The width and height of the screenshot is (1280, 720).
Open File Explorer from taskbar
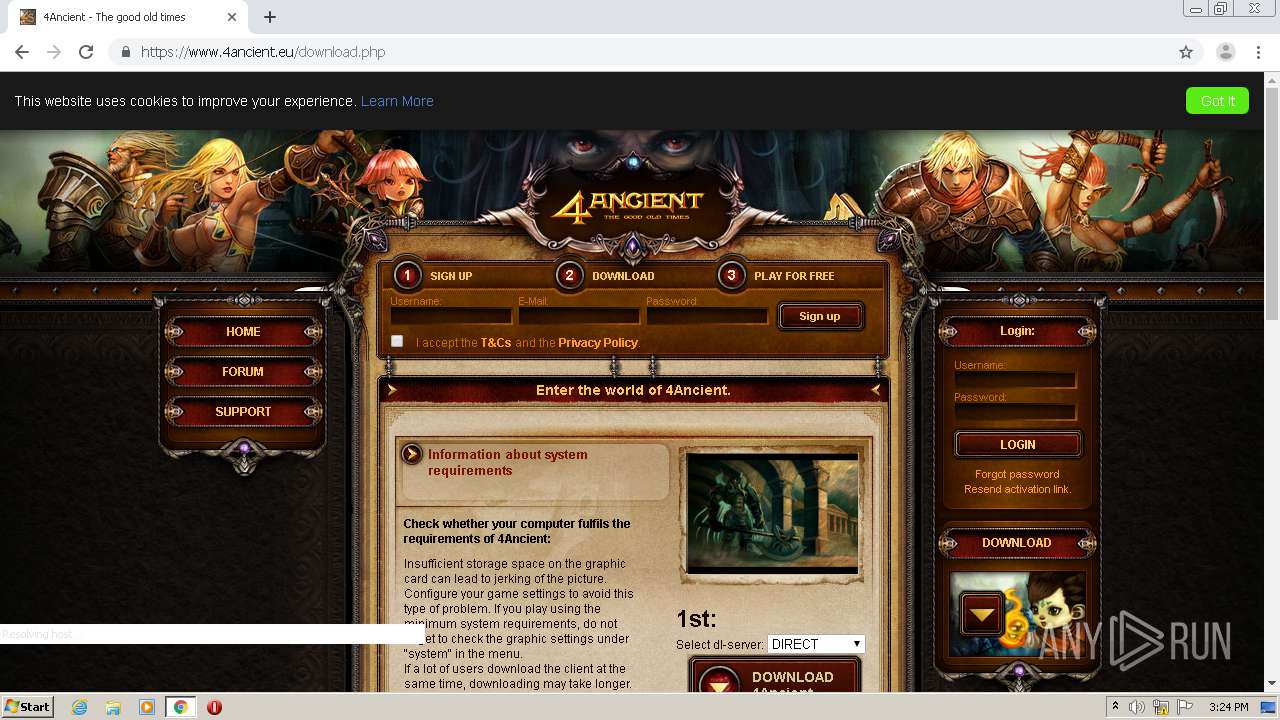[113, 707]
